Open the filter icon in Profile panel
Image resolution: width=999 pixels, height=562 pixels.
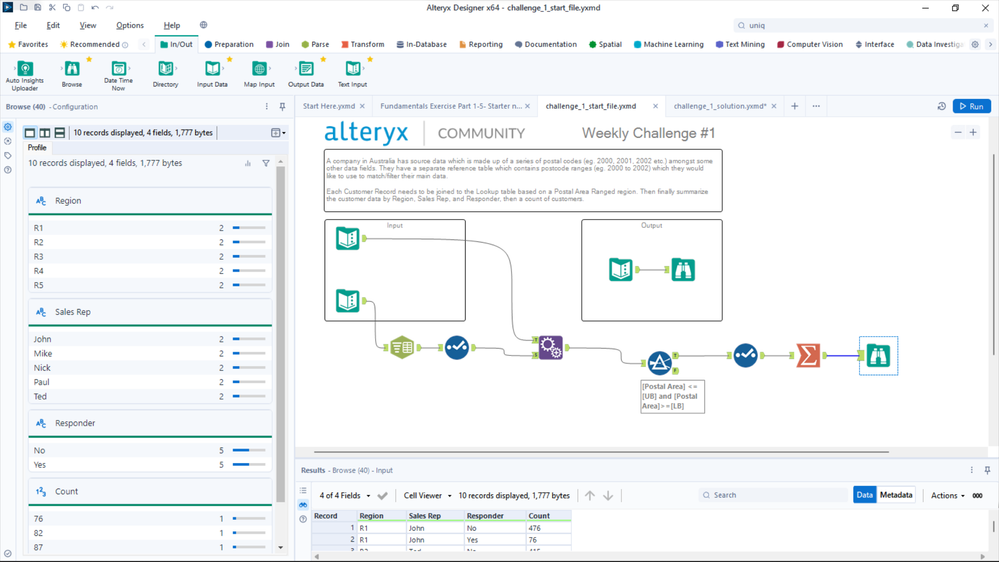[x=266, y=163]
